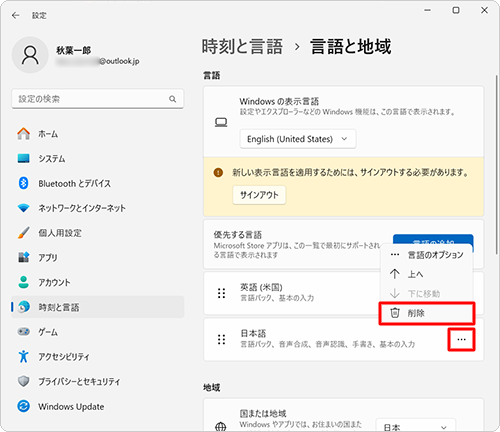Open the more options button for 日本語
Image resolution: width=500 pixels, height=432 pixels.
tap(461, 339)
